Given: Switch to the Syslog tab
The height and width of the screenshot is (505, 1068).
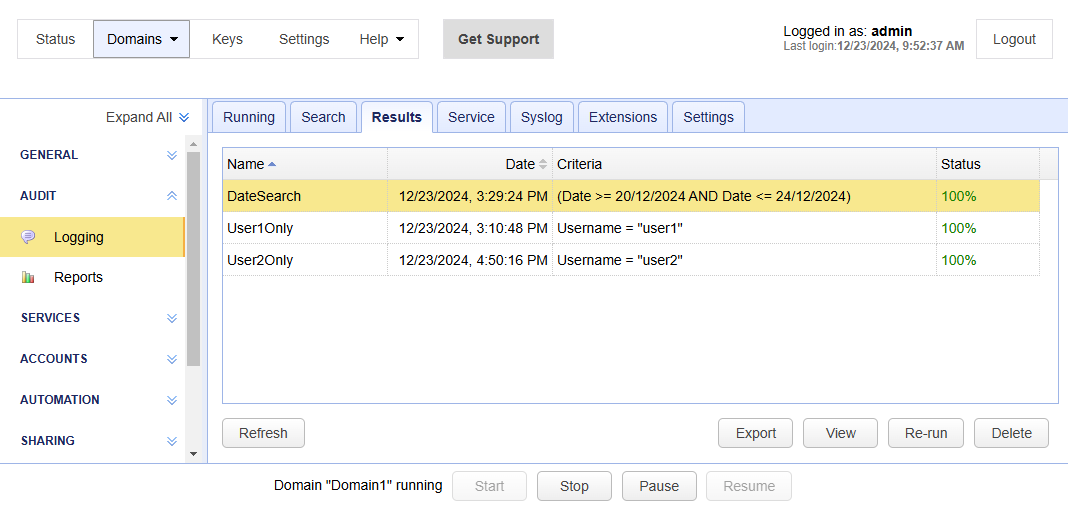Looking at the screenshot, I should pyautogui.click(x=541, y=117).
